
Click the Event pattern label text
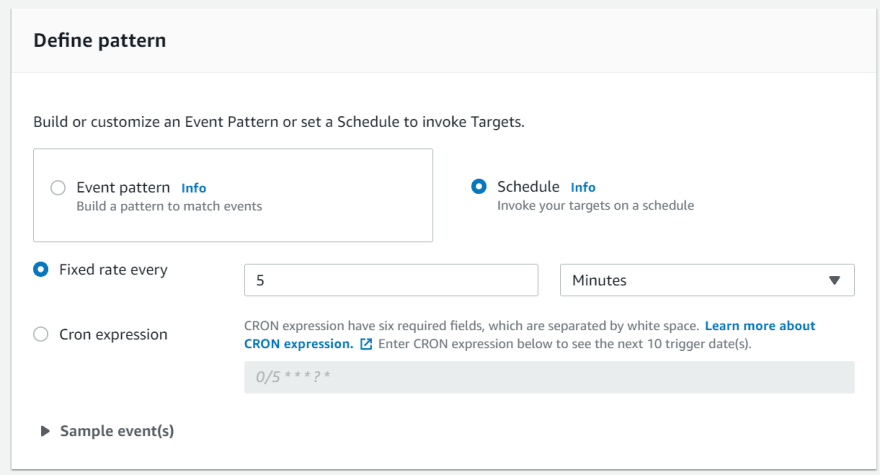tap(123, 188)
